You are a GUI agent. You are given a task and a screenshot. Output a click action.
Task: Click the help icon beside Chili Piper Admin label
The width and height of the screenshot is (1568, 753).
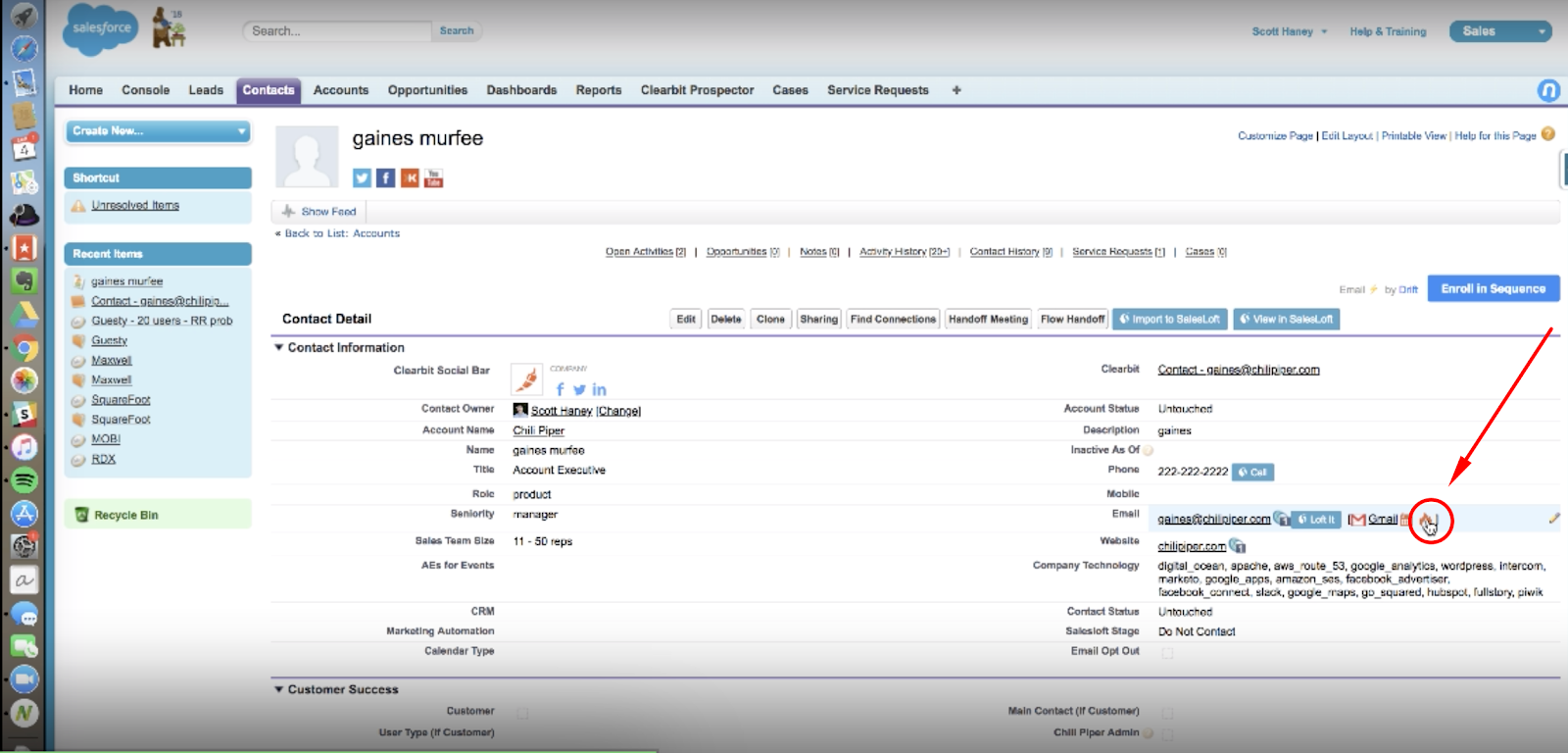click(1148, 732)
